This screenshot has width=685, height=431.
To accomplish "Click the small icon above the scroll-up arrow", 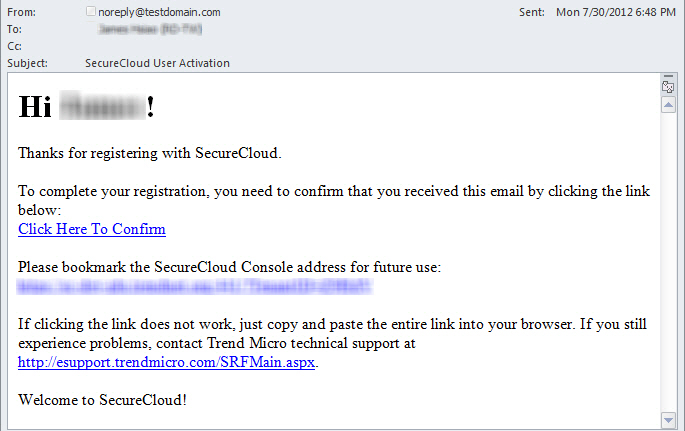I will [x=668, y=89].
